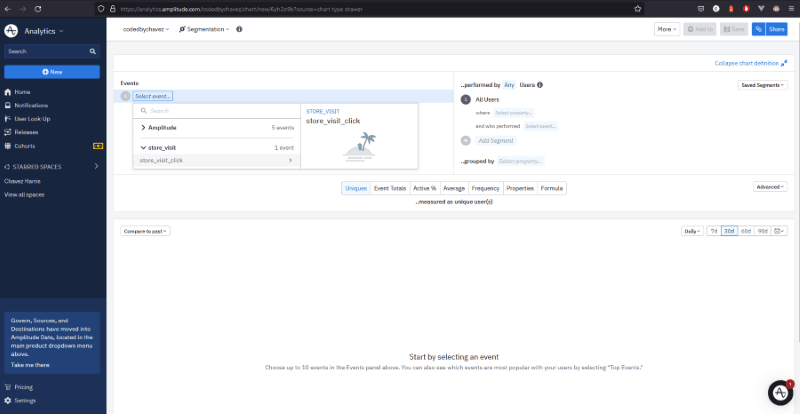Click Select event after who performed
The image size is (800, 414).
(x=540, y=126)
